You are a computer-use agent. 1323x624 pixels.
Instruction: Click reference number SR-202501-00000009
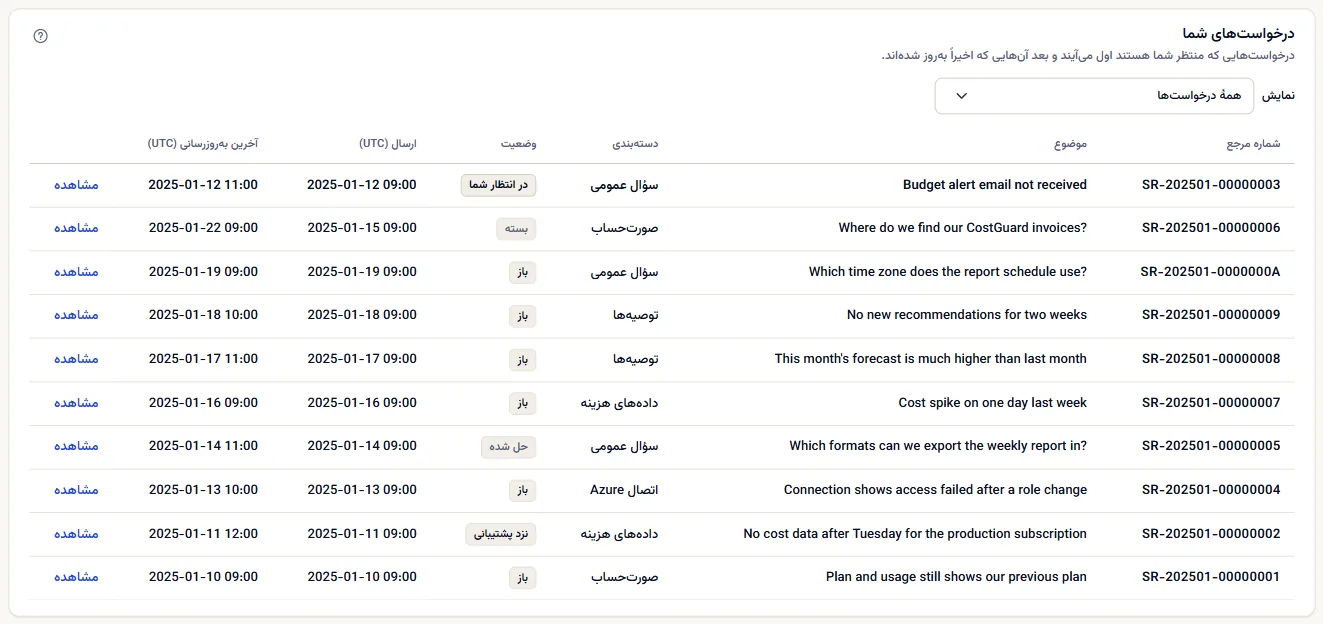tap(1211, 315)
